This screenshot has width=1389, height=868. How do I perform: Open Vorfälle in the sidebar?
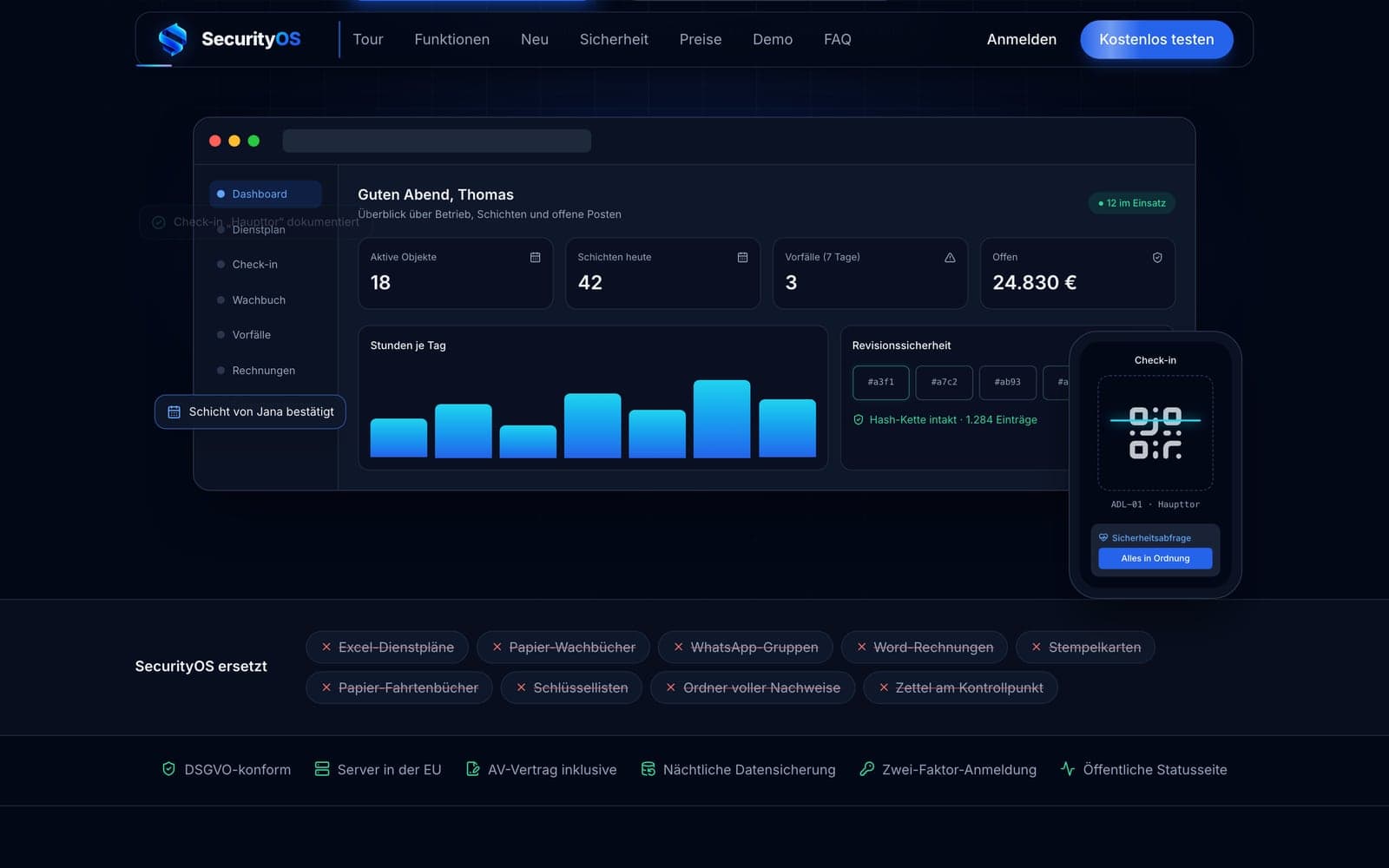266,334
